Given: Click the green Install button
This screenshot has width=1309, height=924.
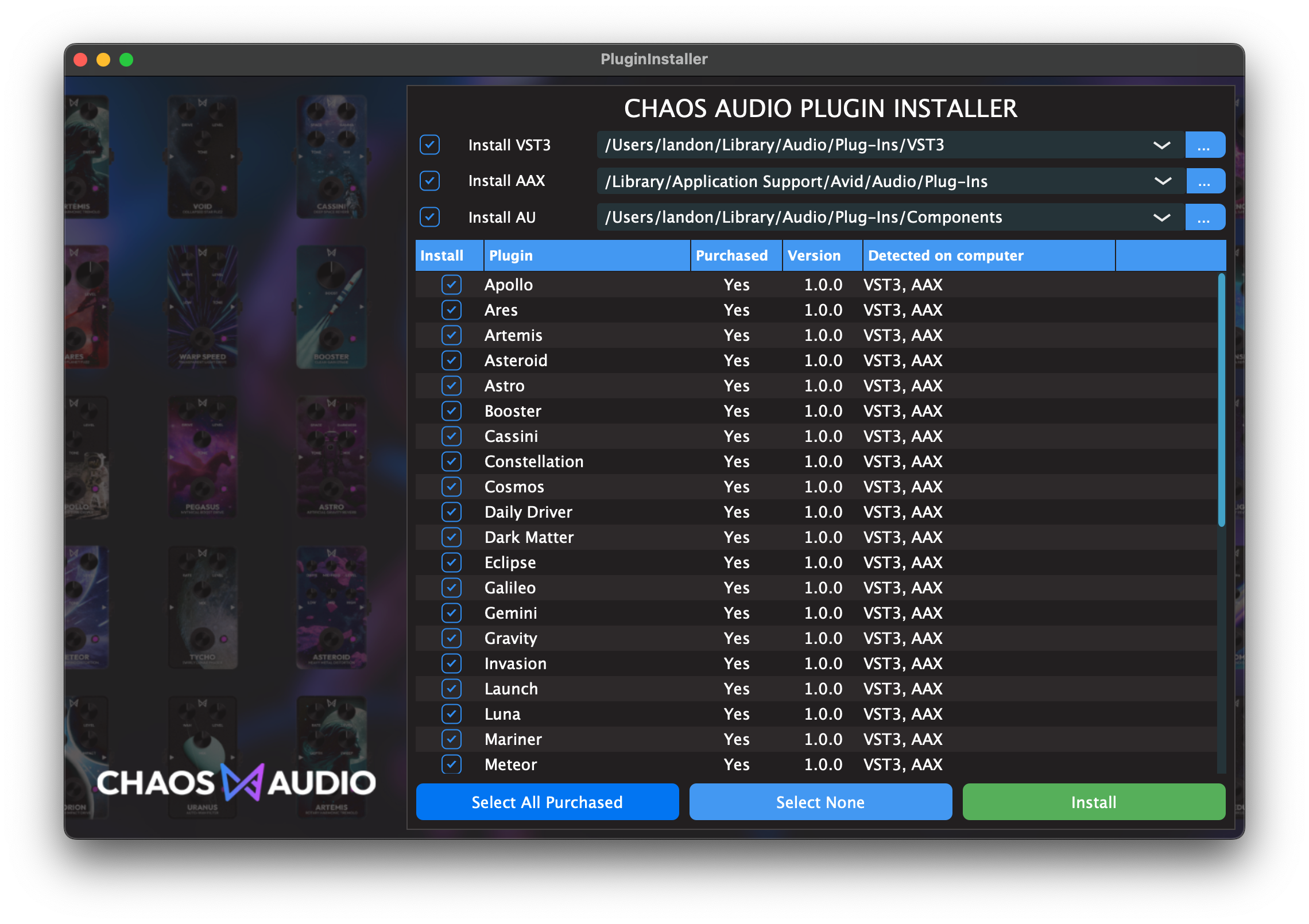Looking at the screenshot, I should [x=1093, y=802].
